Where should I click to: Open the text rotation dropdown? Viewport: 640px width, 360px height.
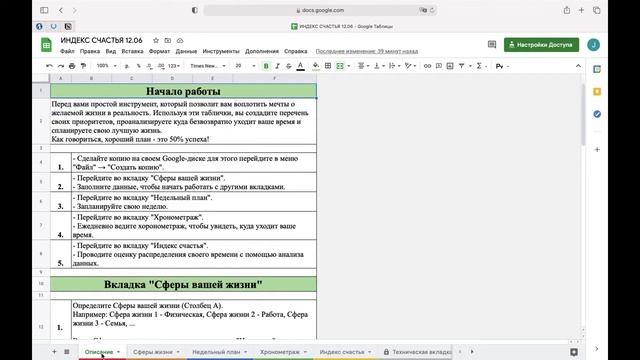(x=410, y=66)
